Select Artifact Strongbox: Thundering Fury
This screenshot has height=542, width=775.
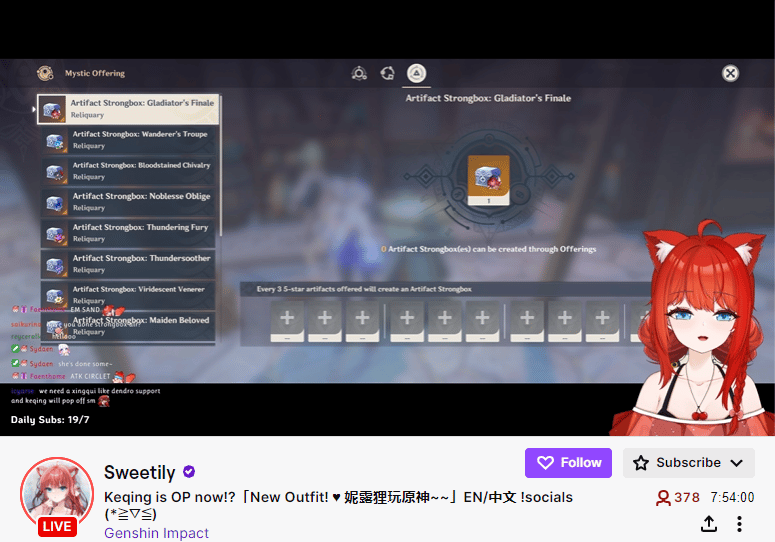[128, 233]
